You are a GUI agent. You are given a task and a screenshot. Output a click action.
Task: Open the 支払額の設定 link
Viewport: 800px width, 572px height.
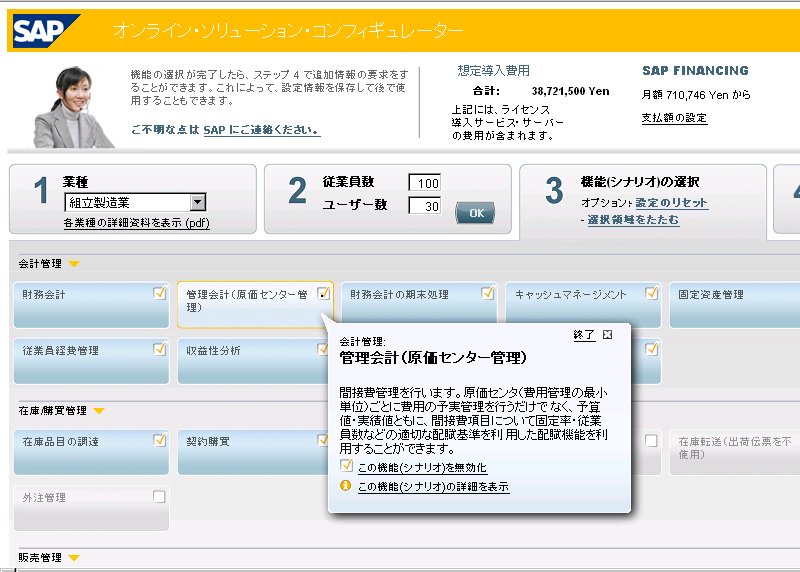[674, 118]
